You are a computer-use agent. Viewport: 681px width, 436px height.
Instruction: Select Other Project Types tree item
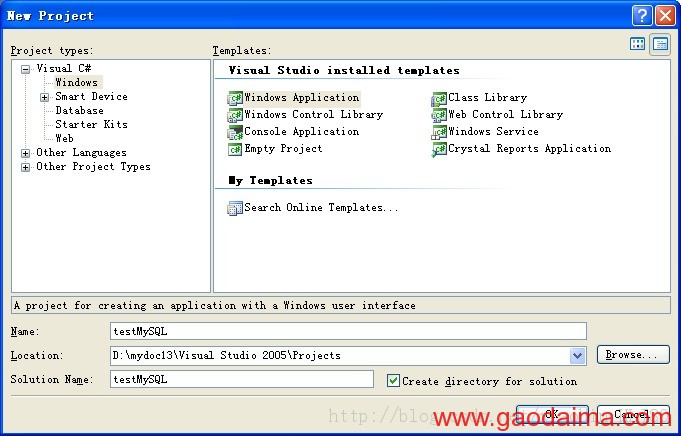tap(93, 166)
